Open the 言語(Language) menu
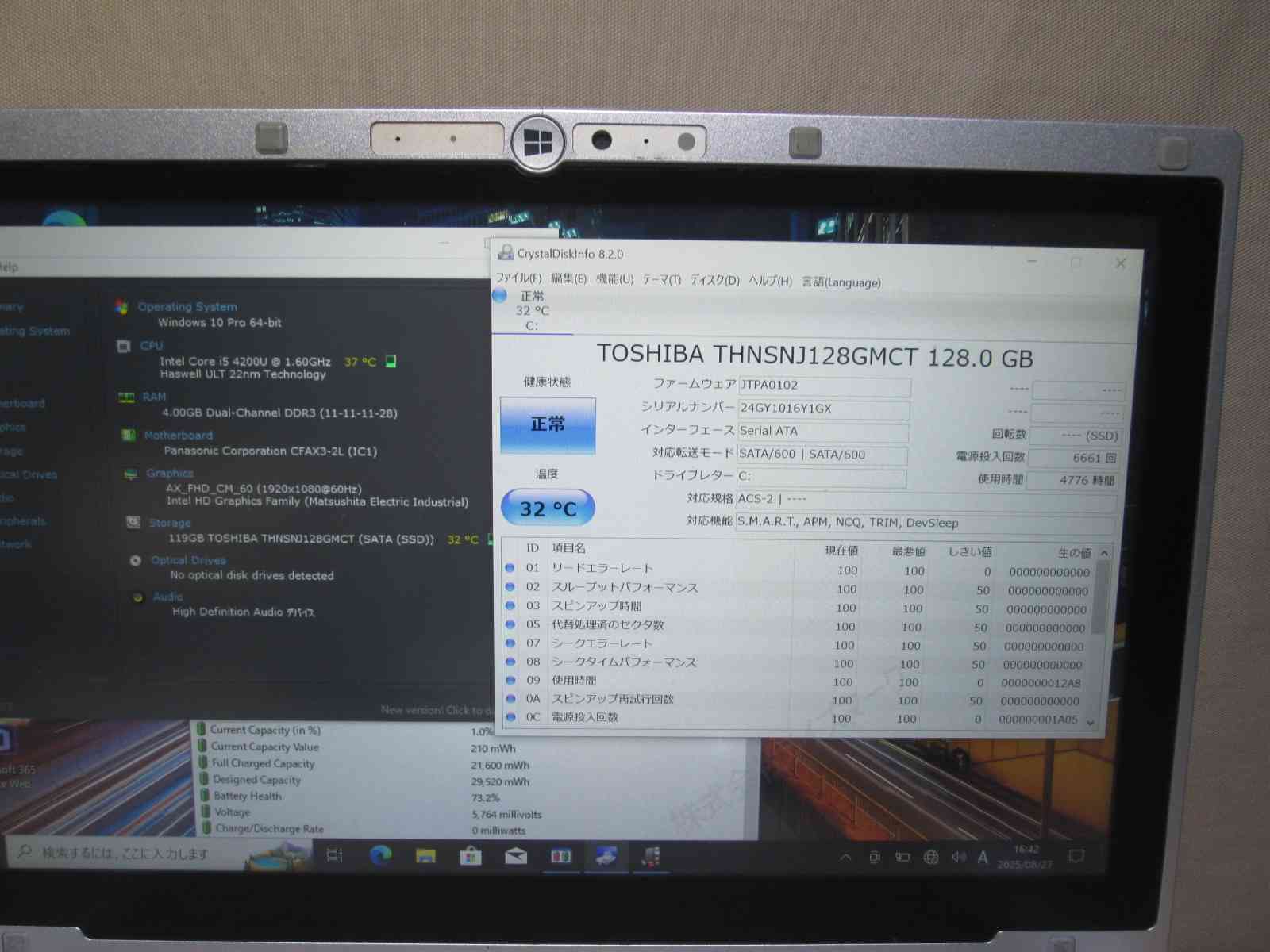The width and height of the screenshot is (1270, 952). 841,282
